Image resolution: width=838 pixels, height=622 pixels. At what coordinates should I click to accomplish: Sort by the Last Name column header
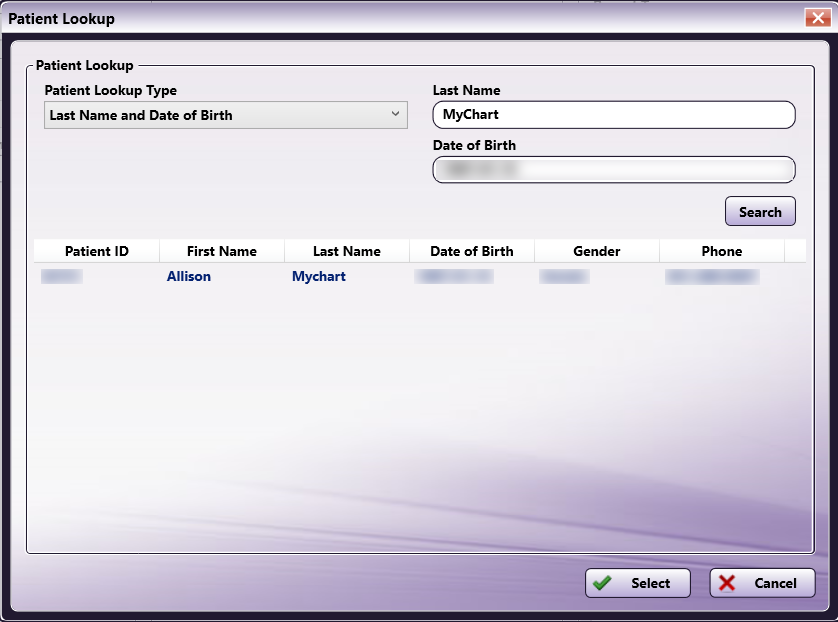(347, 251)
